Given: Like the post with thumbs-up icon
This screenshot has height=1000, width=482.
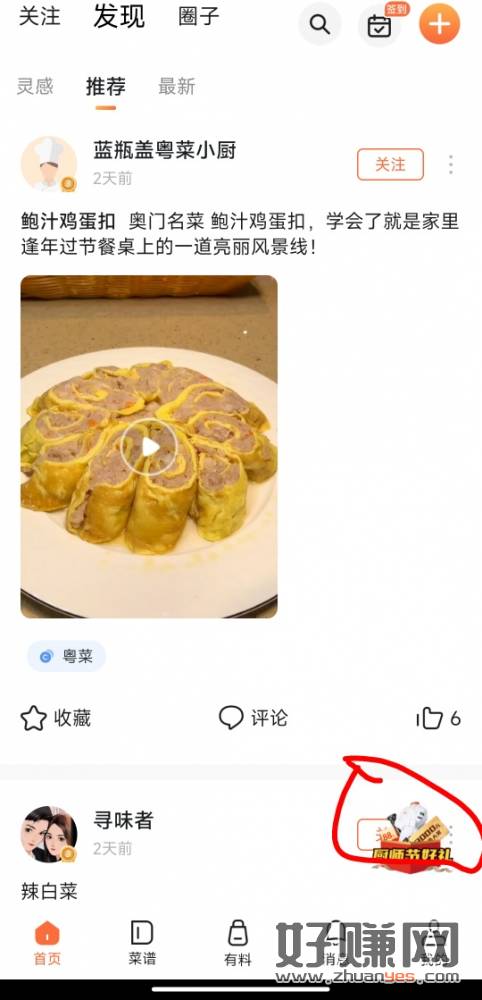Looking at the screenshot, I should [429, 718].
